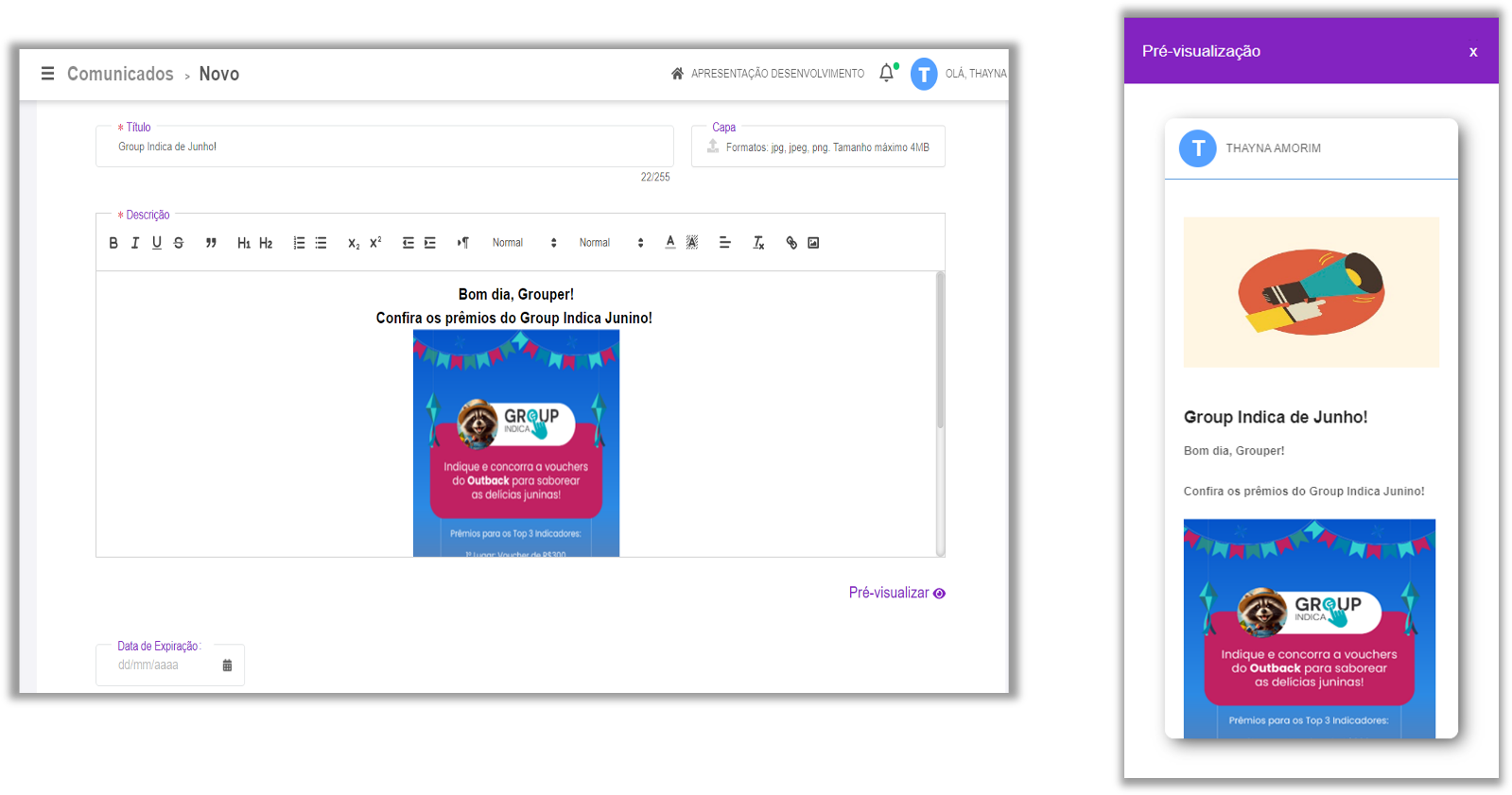The height and width of the screenshot is (795, 1512).
Task: Open the second Normal font dropdown
Action: 612,243
